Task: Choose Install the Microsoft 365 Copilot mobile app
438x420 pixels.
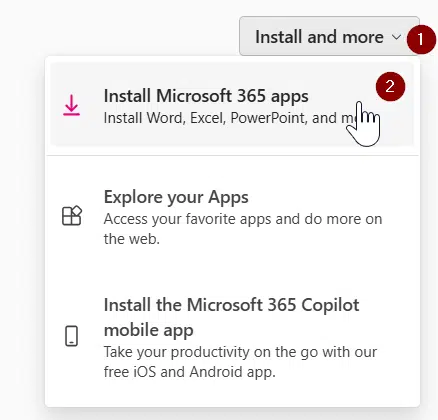Action: pos(232,337)
